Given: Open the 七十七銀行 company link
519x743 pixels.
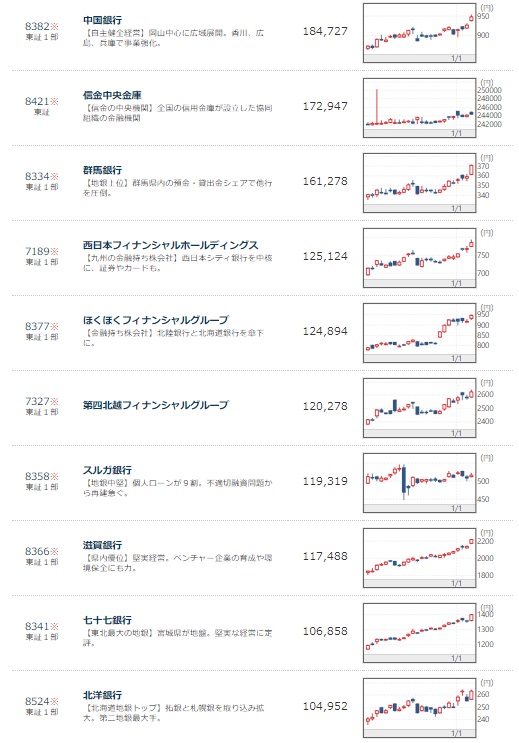Looking at the screenshot, I should point(107,620).
